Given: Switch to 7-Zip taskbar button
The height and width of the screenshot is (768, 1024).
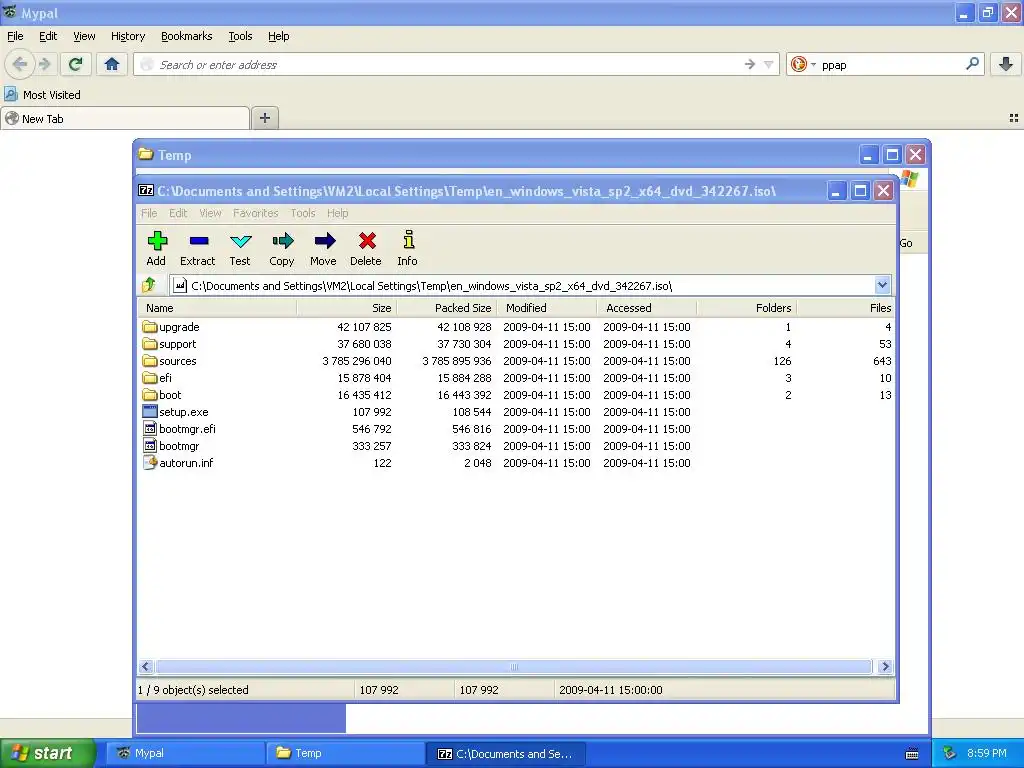Looking at the screenshot, I should point(505,753).
